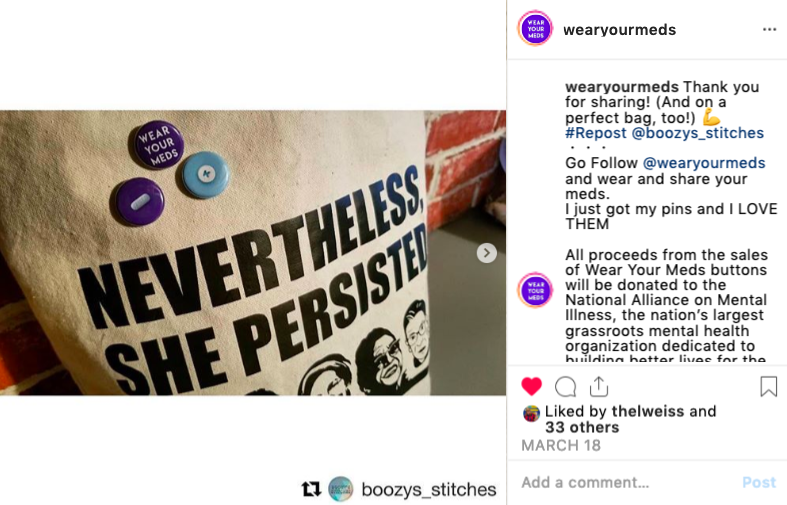Click the repost arrows icon on image
This screenshot has height=505, width=787.
[x=311, y=489]
